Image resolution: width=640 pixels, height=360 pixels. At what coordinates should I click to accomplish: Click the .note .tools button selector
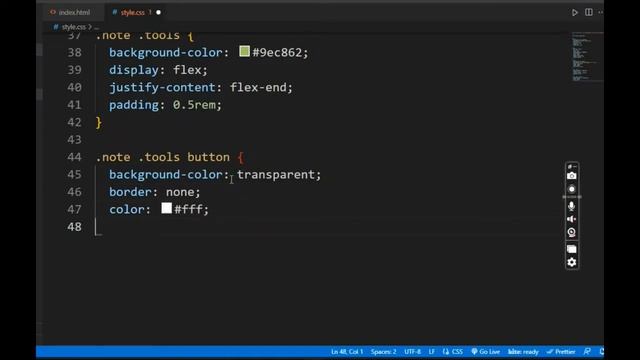tap(163, 157)
